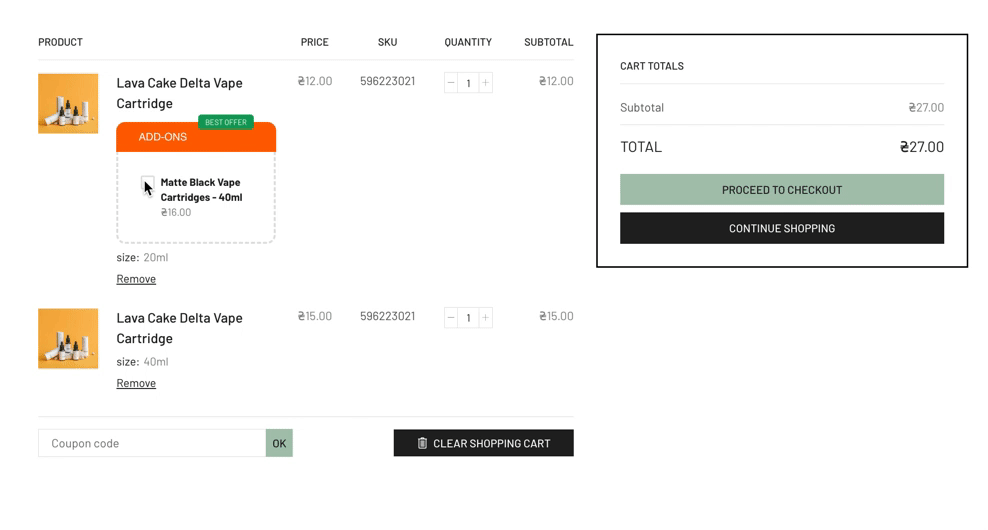Increase quantity of the 20ml cartridge
Screen dimensions: 988x530
pyautogui.click(x=485, y=83)
